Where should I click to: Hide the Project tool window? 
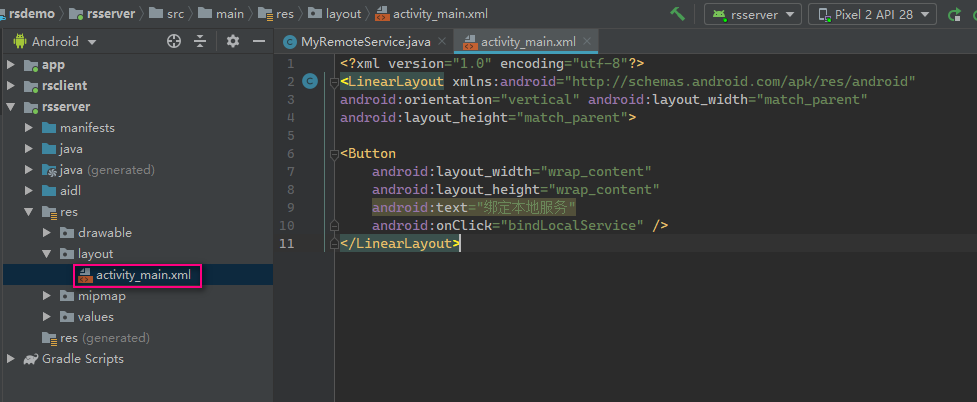click(258, 41)
